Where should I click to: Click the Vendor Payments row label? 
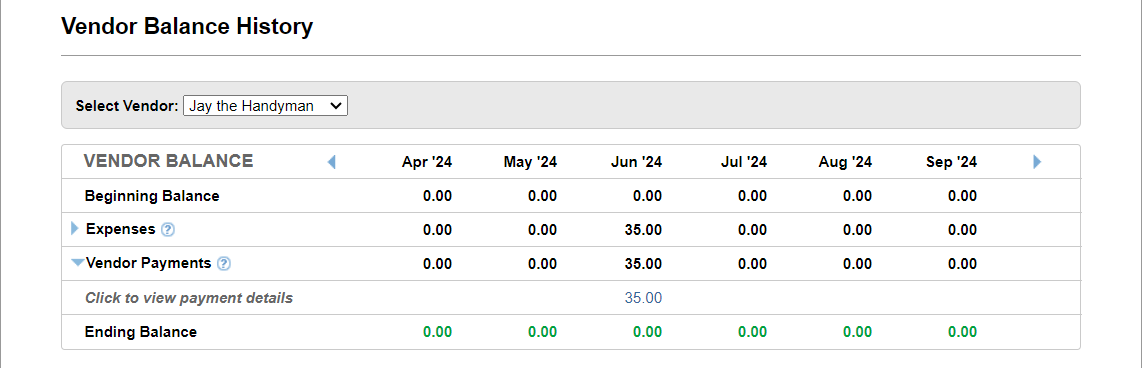tap(149, 263)
